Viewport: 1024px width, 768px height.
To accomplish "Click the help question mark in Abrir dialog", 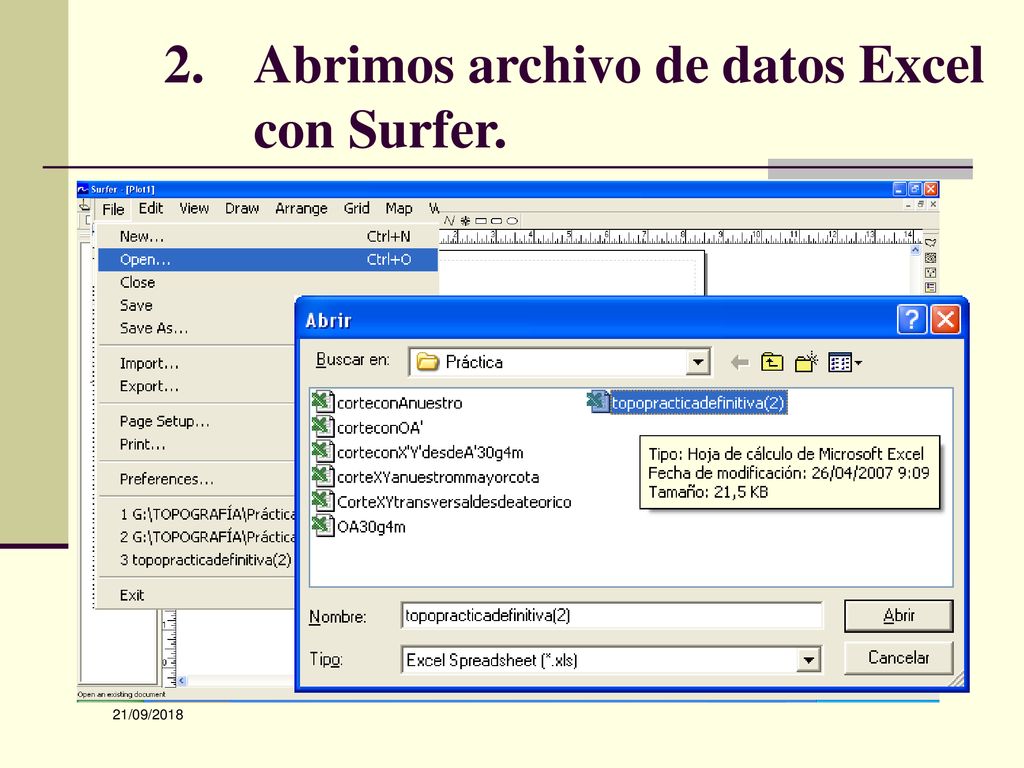I will point(912,320).
